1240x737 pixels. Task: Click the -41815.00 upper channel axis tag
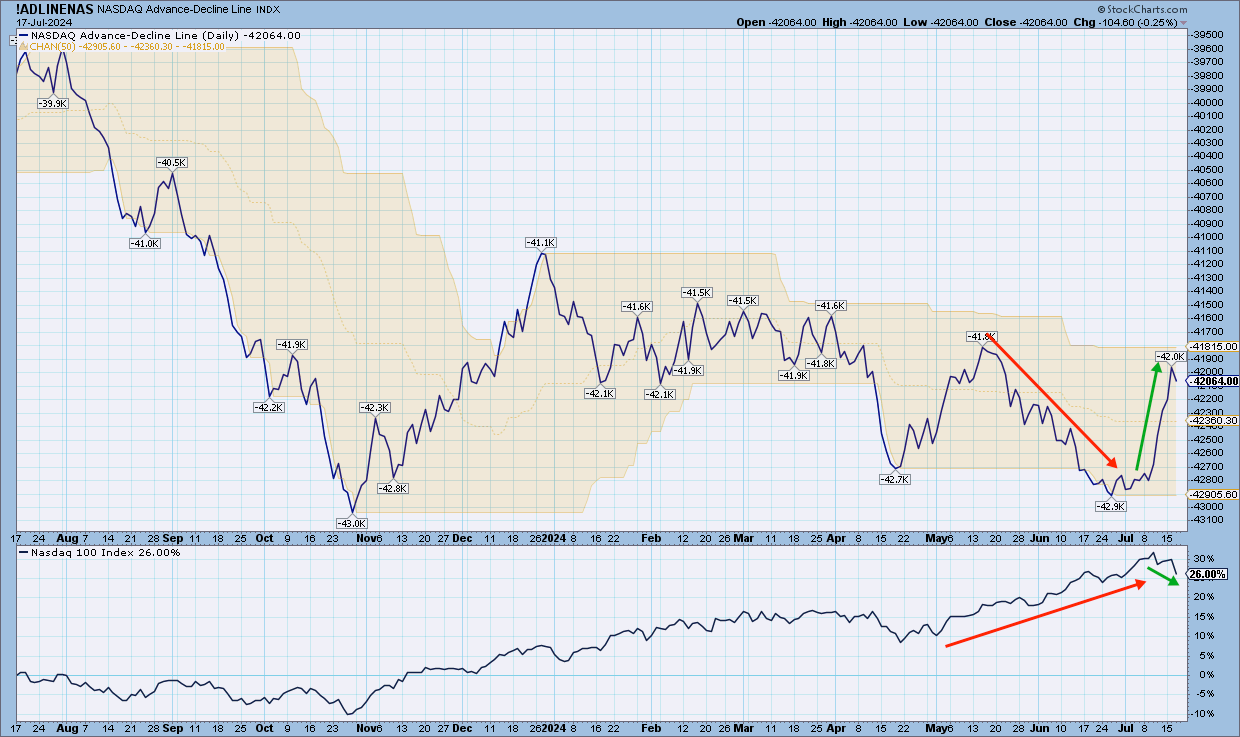[x=1214, y=346]
